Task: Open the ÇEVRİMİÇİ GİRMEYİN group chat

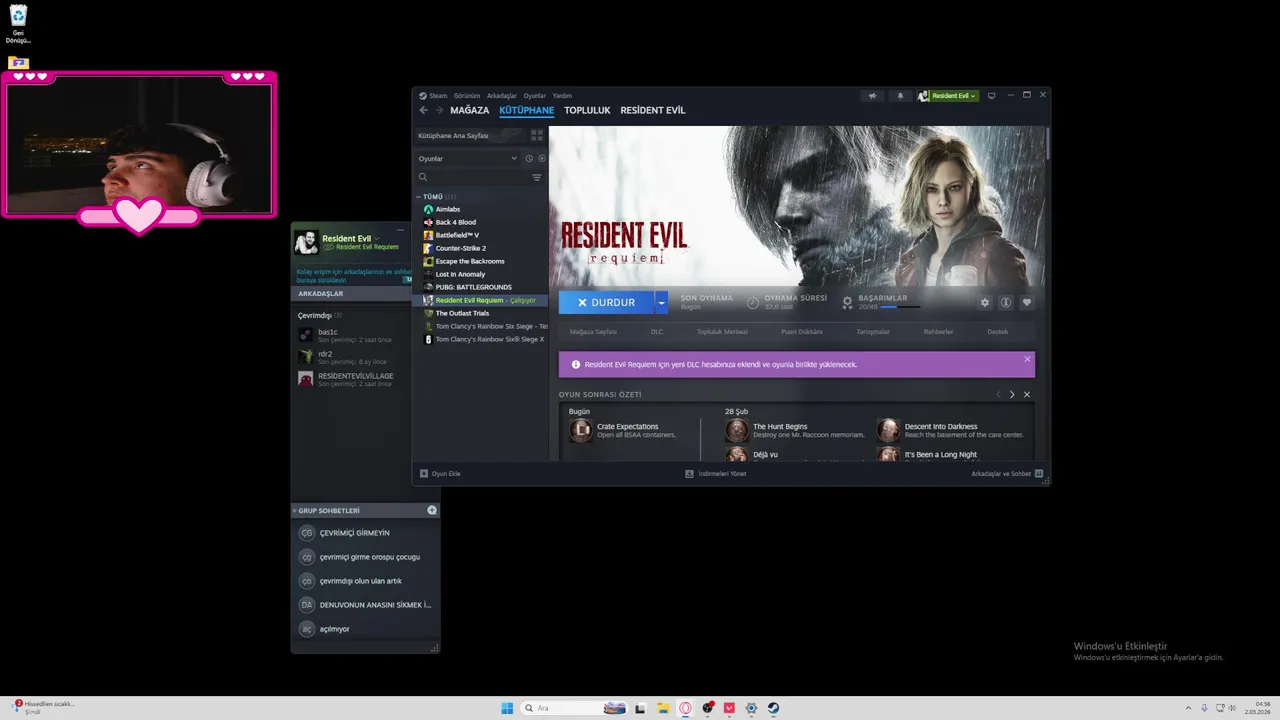Action: [x=365, y=533]
